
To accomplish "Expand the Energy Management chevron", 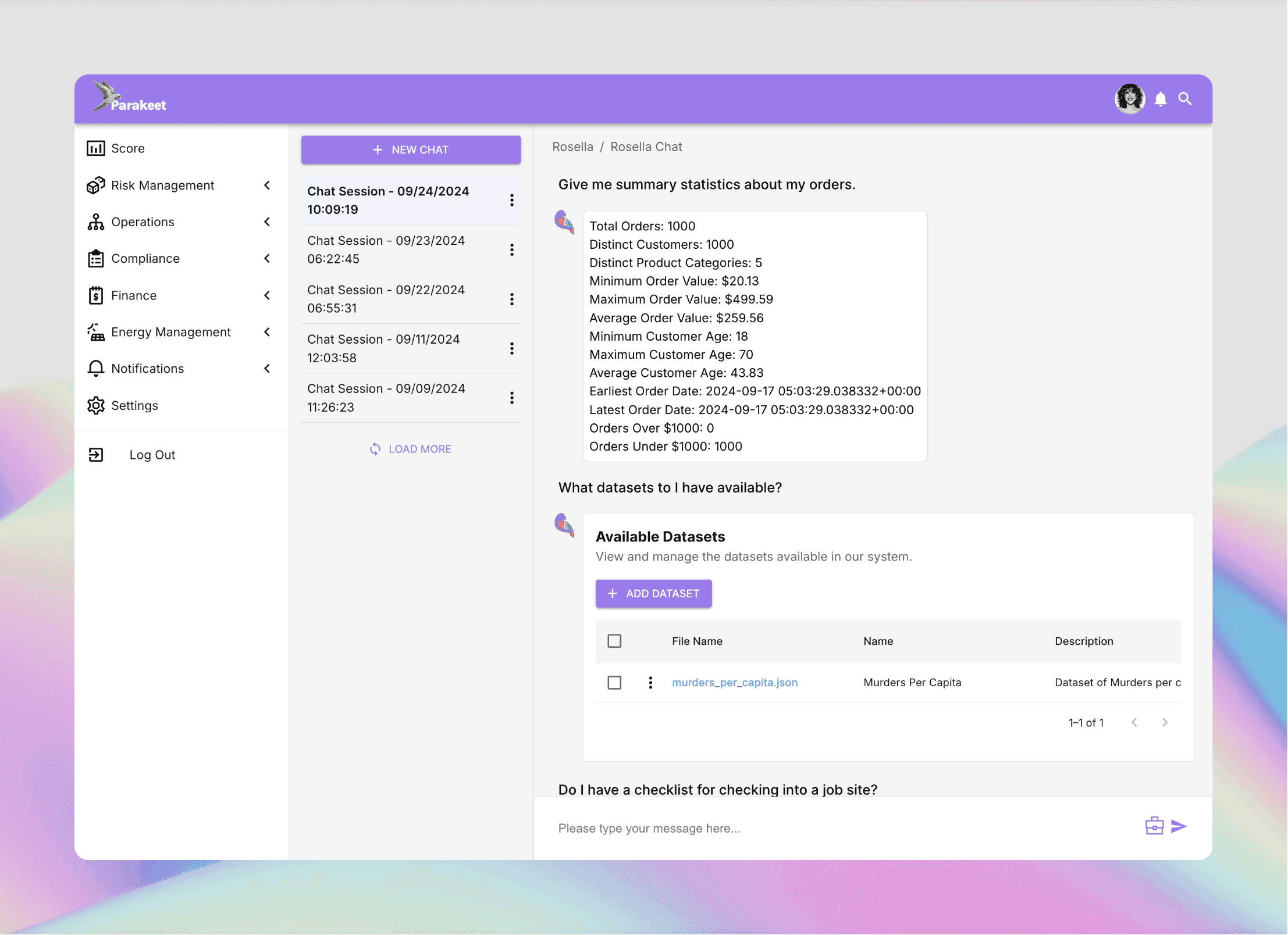I will [x=267, y=332].
